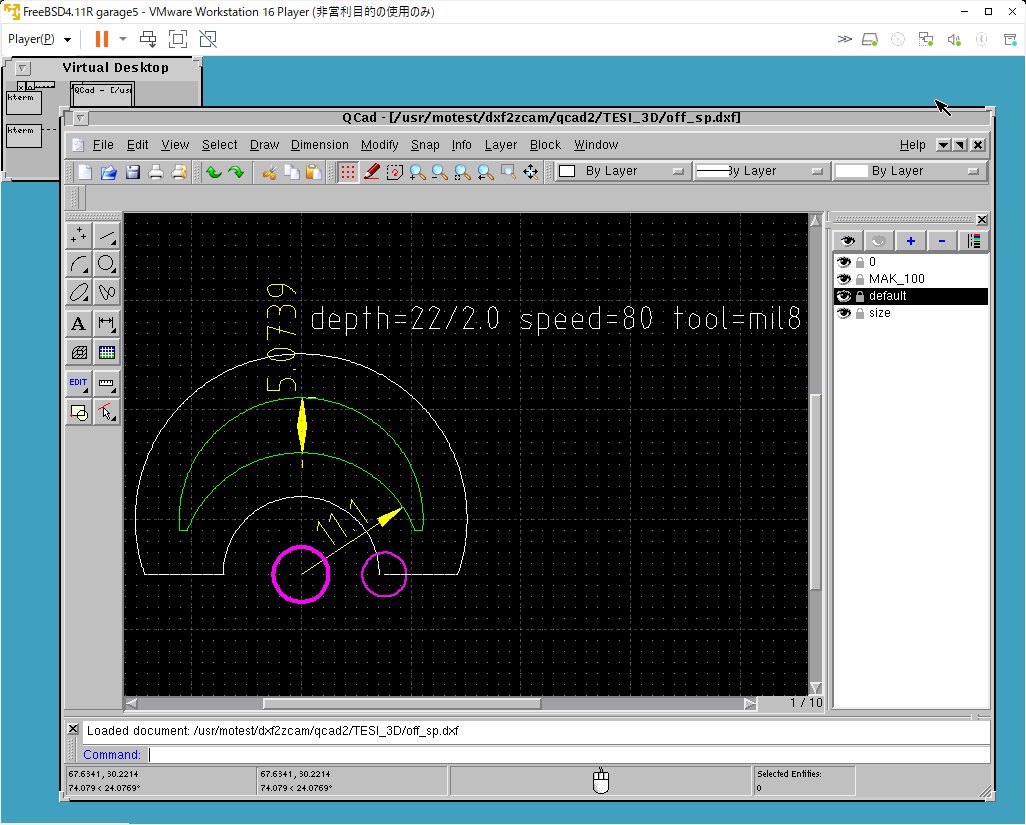
Task: Toggle the grid display toolbar button
Action: tap(347, 172)
